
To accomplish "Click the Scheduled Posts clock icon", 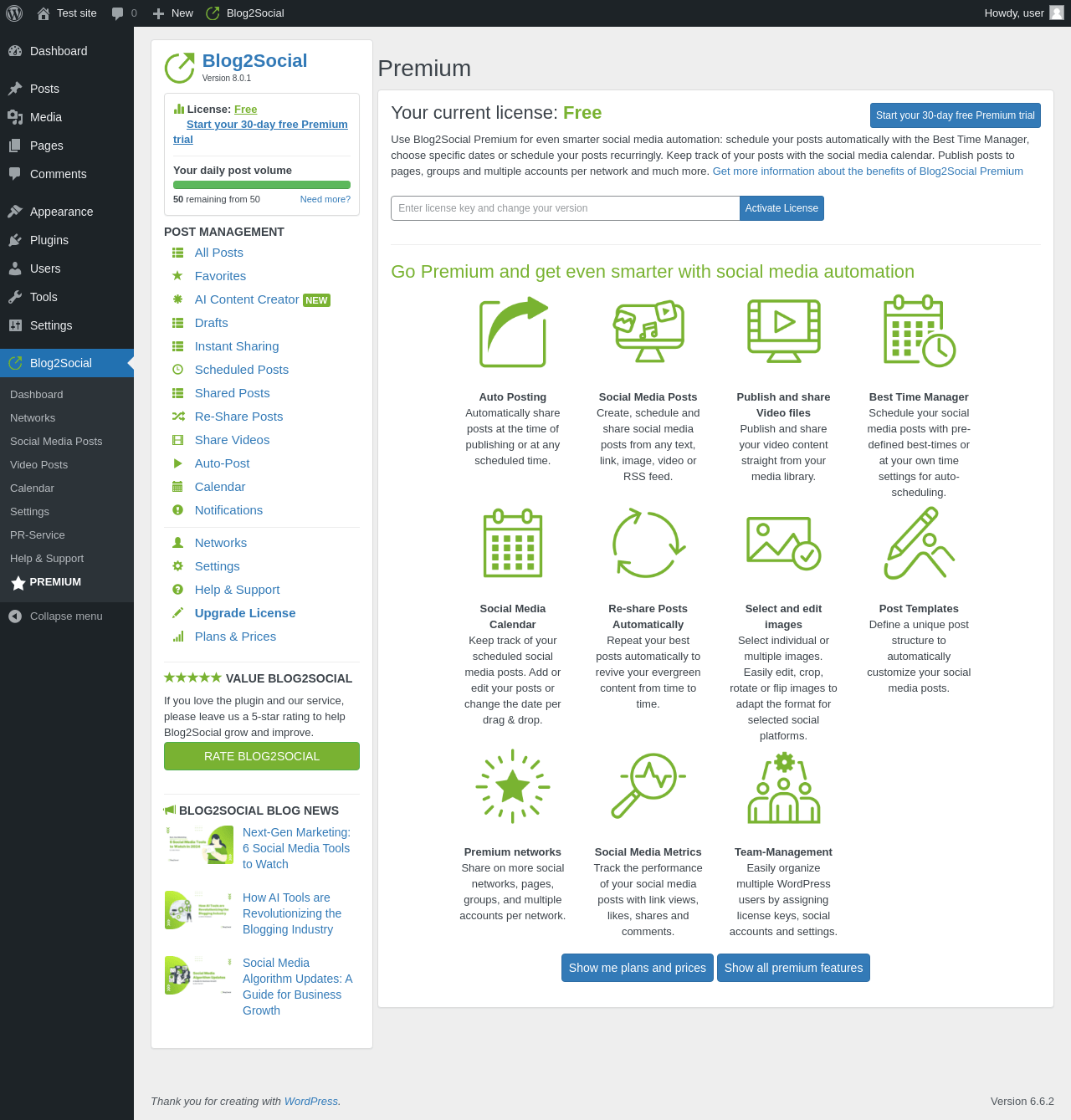I will (177, 370).
